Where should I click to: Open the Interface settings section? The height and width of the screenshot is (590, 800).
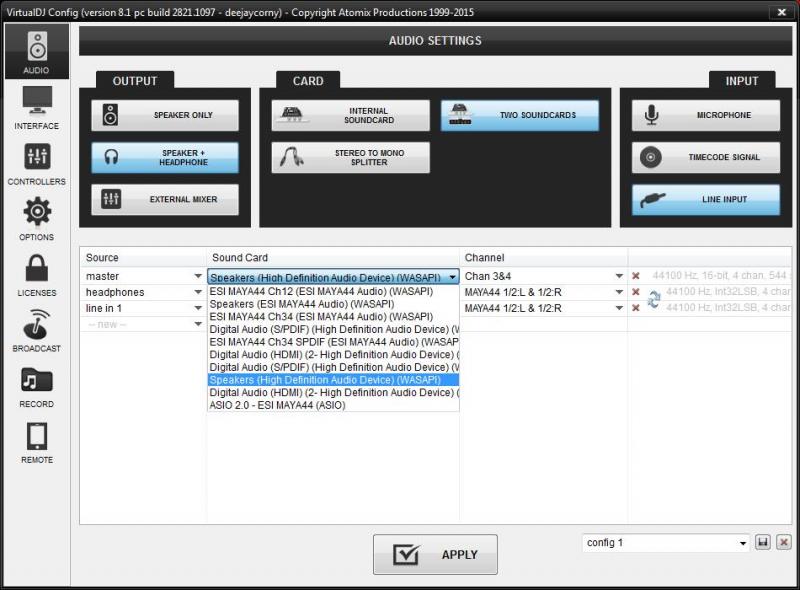click(x=36, y=108)
